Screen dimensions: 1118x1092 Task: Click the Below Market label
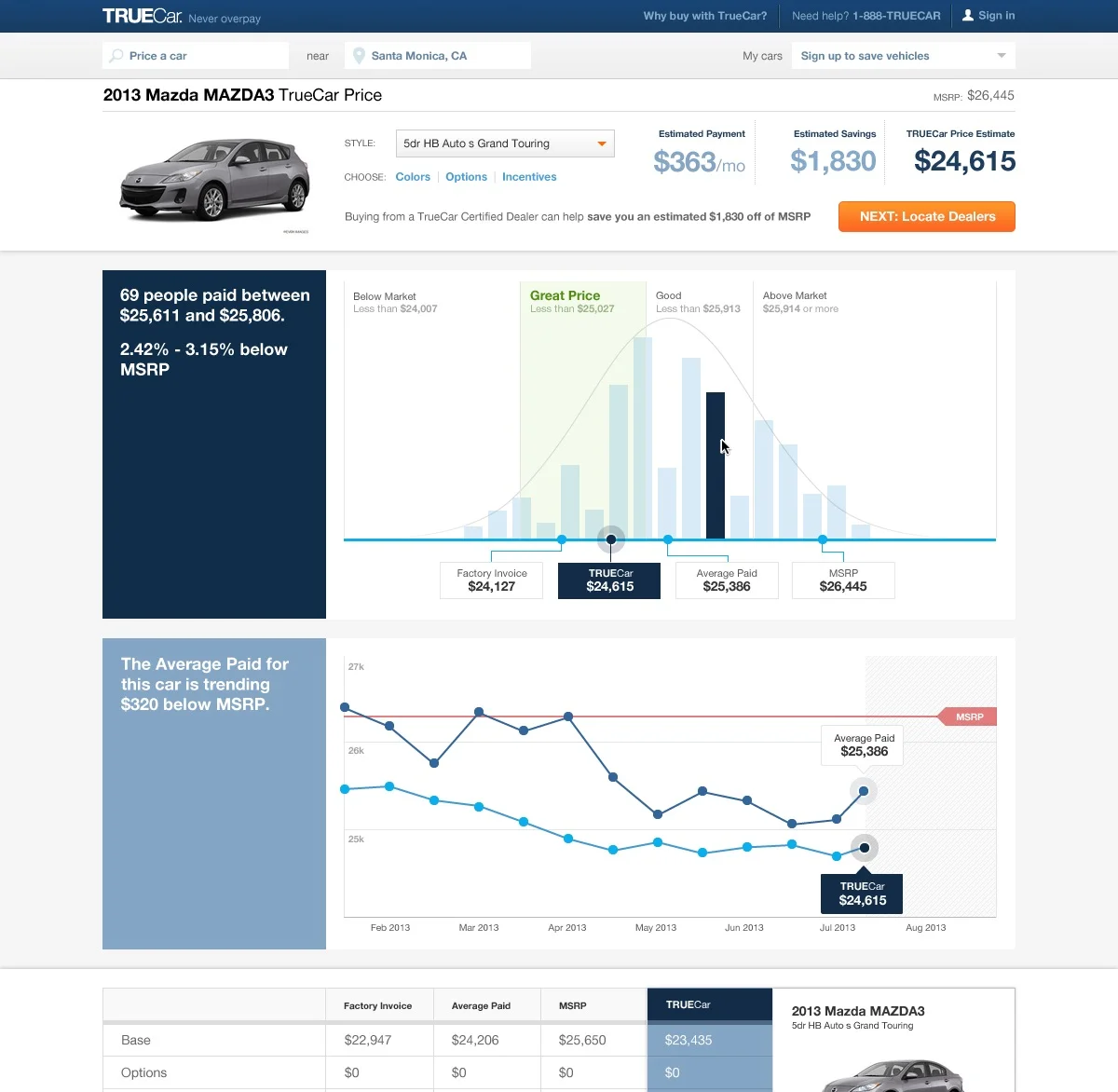pos(385,296)
